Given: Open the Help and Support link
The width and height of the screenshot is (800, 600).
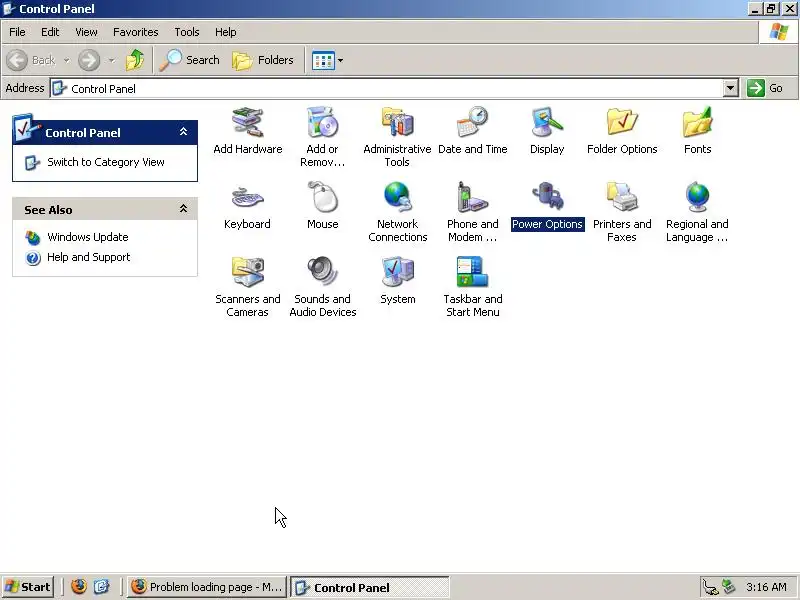Looking at the screenshot, I should click(88, 257).
